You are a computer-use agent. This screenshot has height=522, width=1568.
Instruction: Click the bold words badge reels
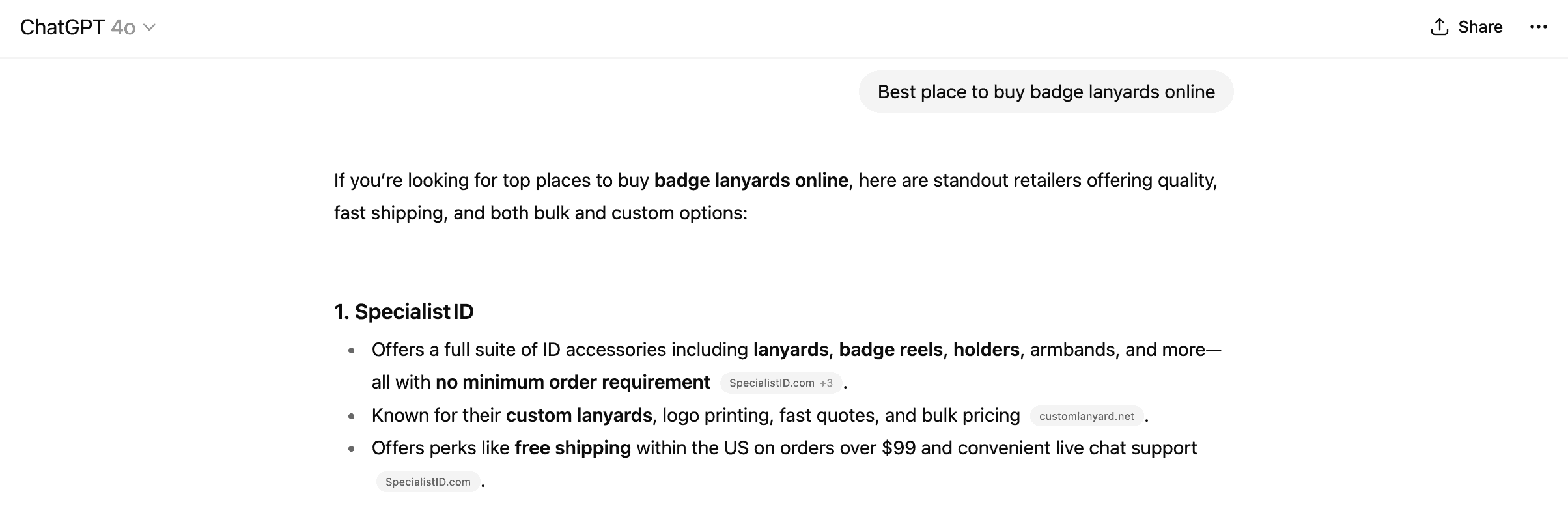(890, 350)
